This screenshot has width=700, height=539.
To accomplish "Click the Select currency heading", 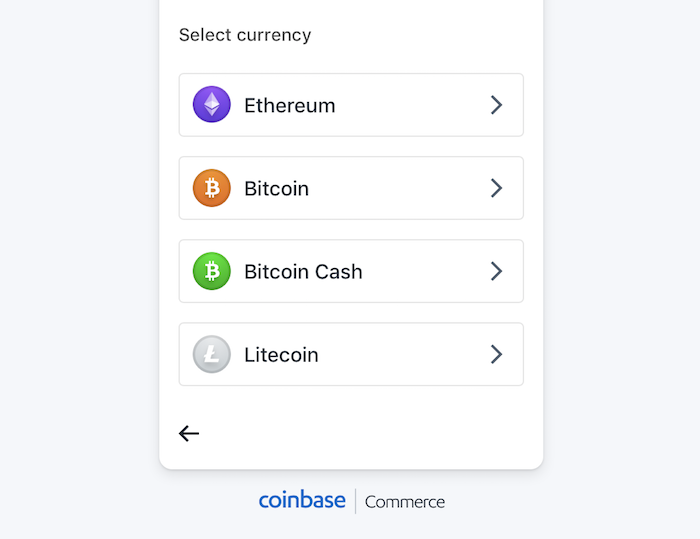I will pos(245,35).
